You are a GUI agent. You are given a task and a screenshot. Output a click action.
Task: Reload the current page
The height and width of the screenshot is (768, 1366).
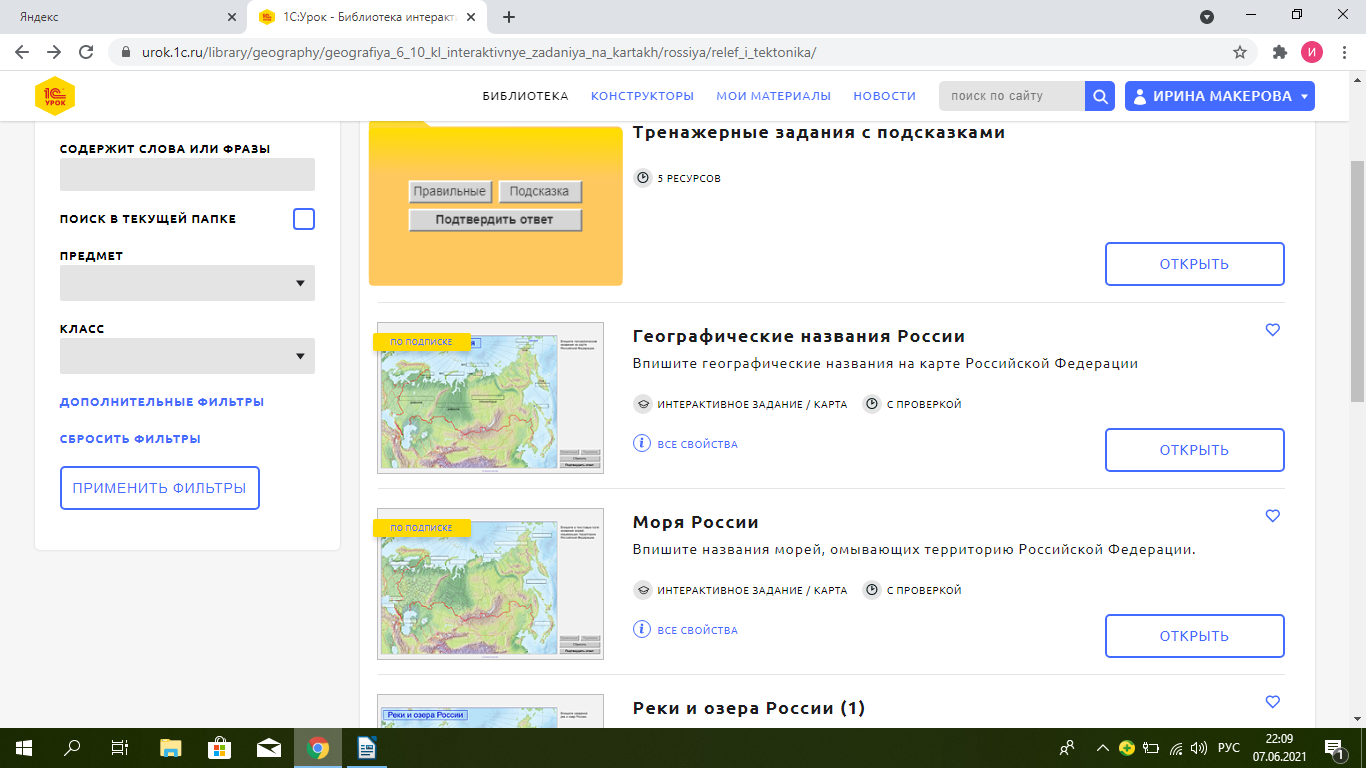86,52
